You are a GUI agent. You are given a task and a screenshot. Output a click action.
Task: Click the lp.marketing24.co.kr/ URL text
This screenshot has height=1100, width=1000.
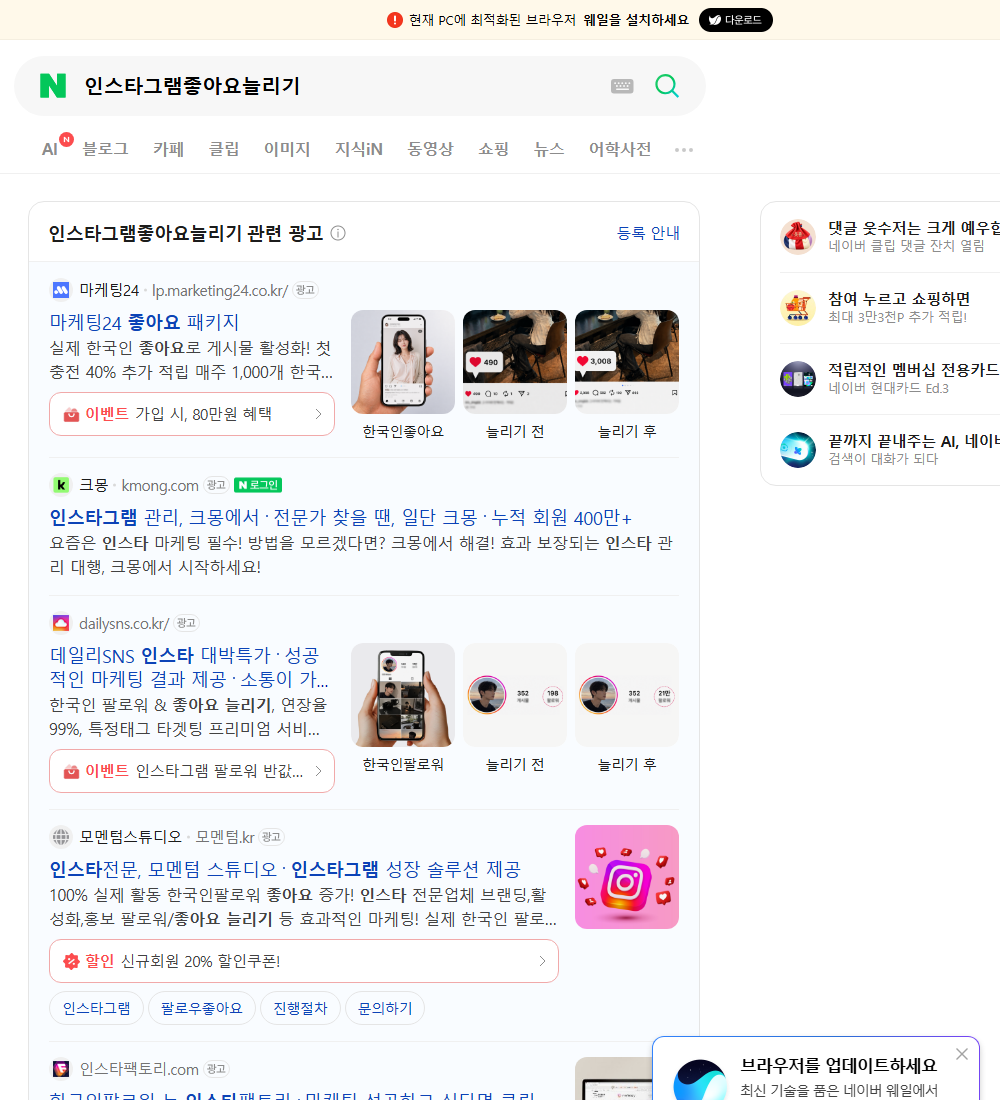click(220, 290)
